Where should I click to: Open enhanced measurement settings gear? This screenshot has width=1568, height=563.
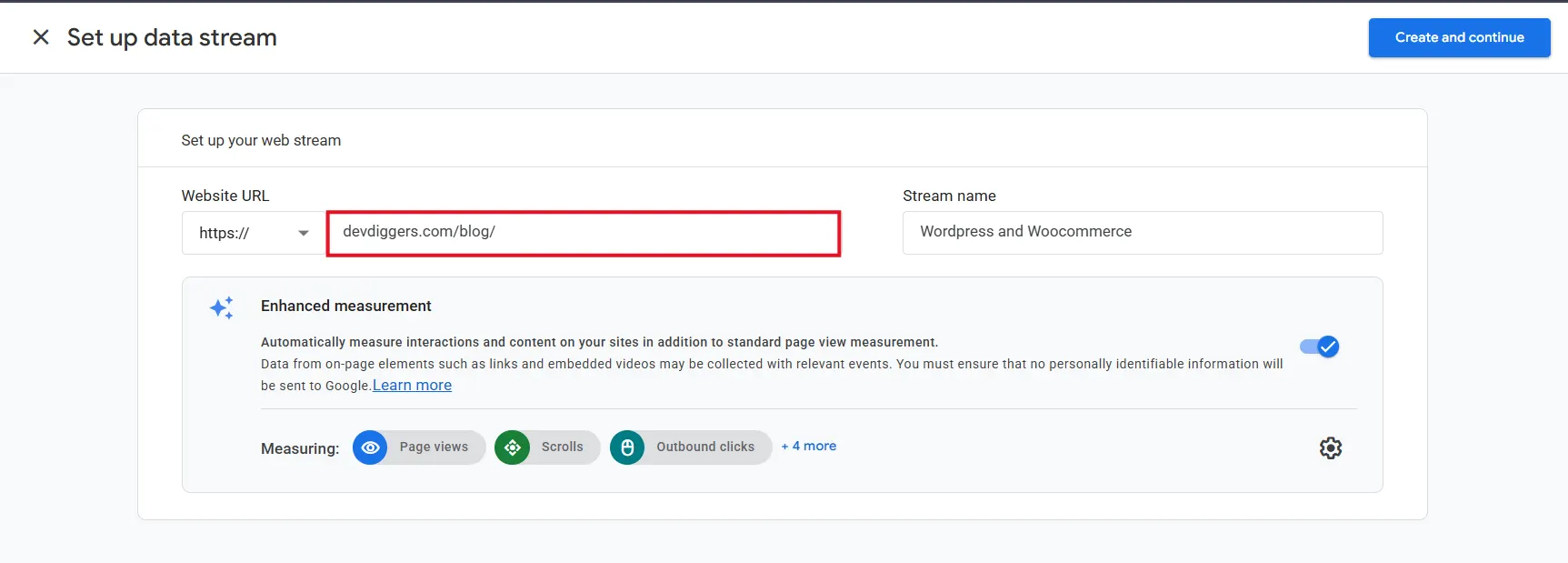[x=1331, y=447]
